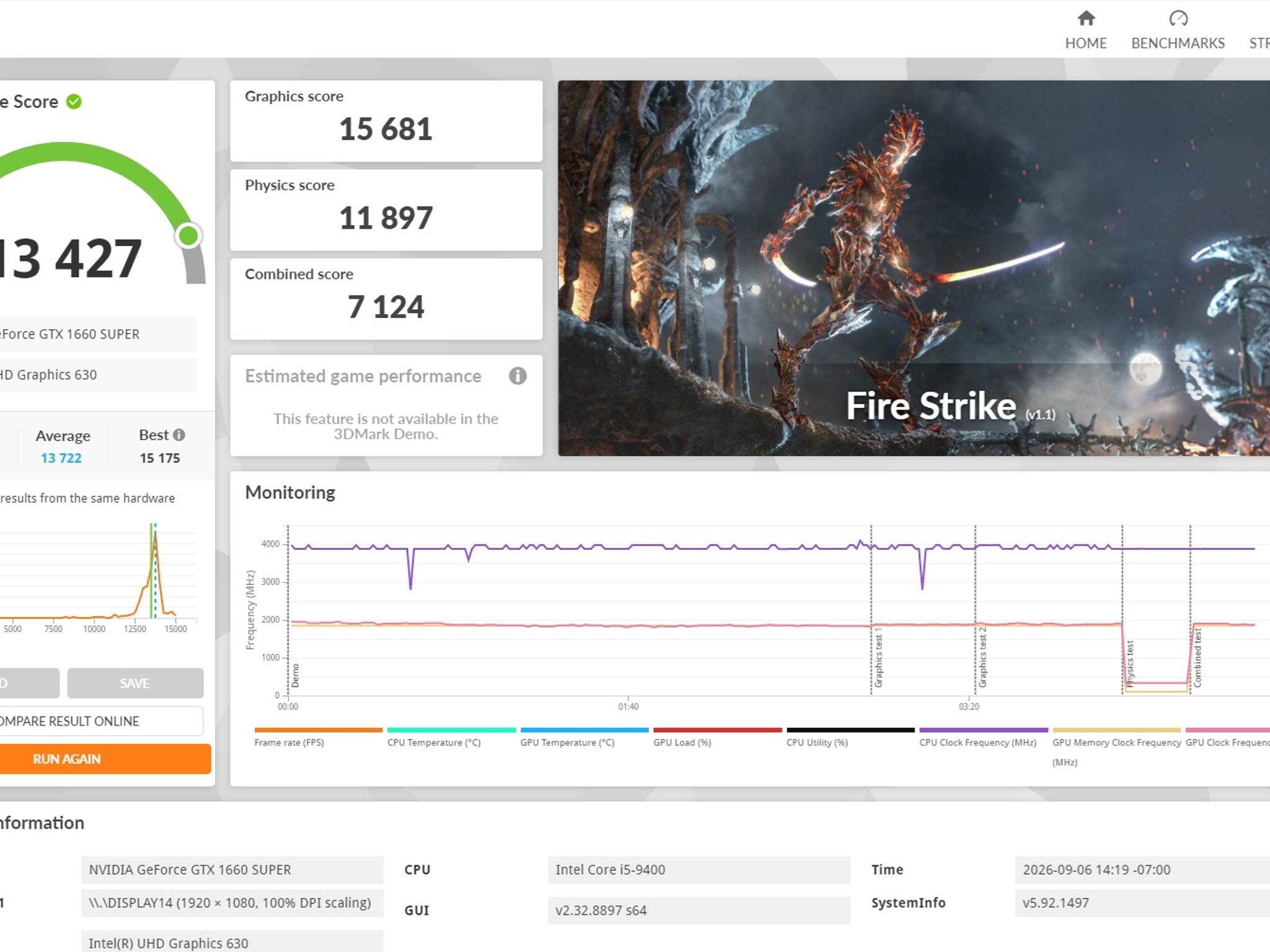Viewport: 1270px width, 952px height.
Task: Click the Graphics score card
Action: 386,121
